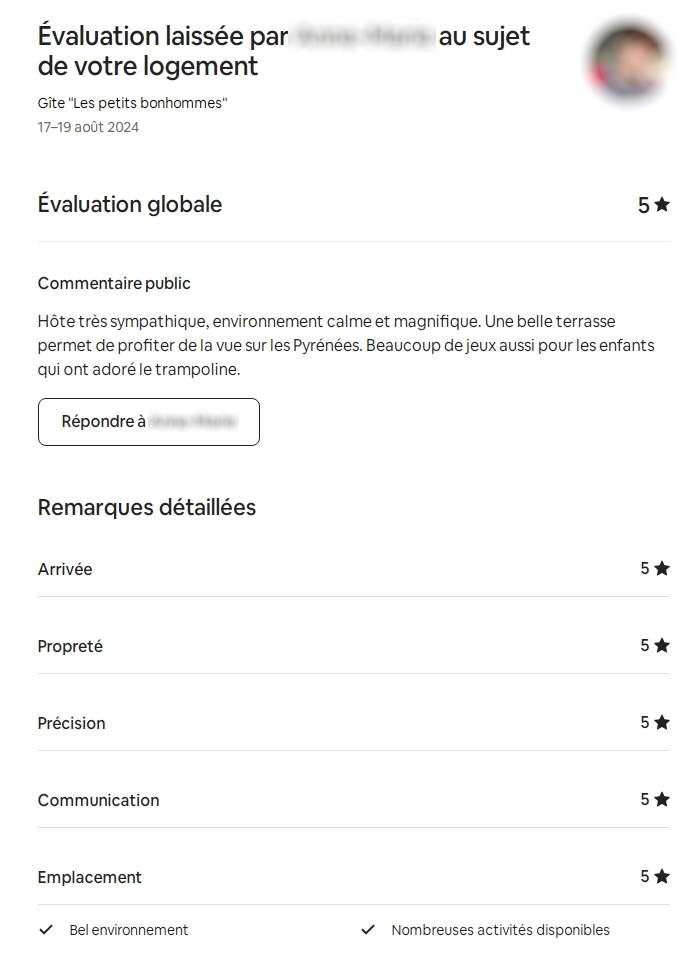This screenshot has height=962, width=692.
Task: Click the Précision rating star icon
Action: [661, 722]
